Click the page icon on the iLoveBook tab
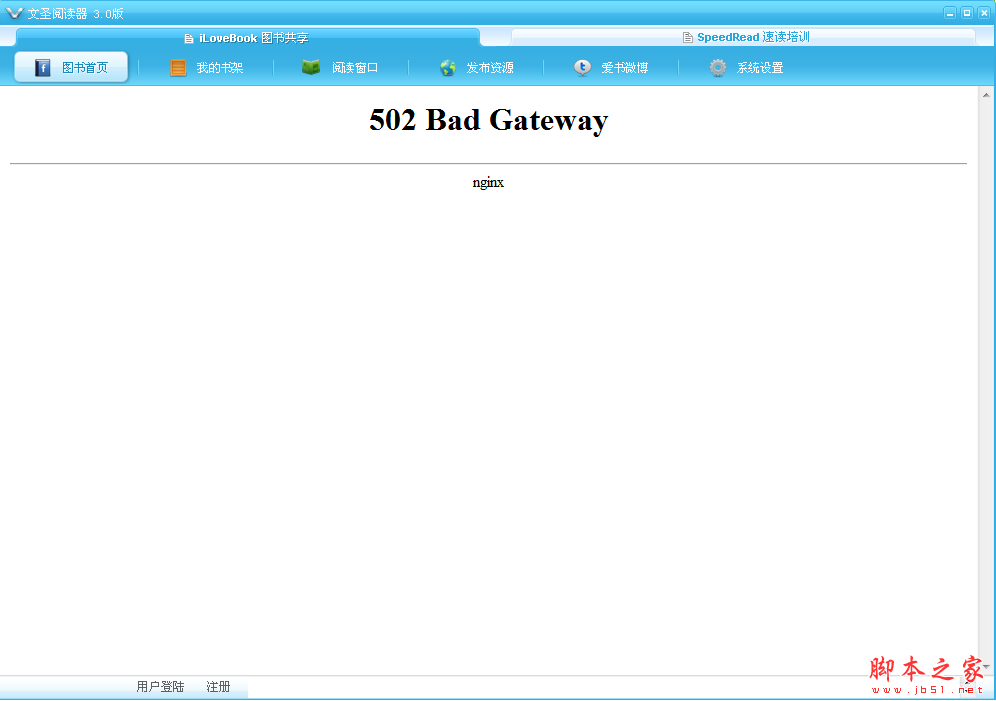The image size is (996, 701). click(x=189, y=39)
